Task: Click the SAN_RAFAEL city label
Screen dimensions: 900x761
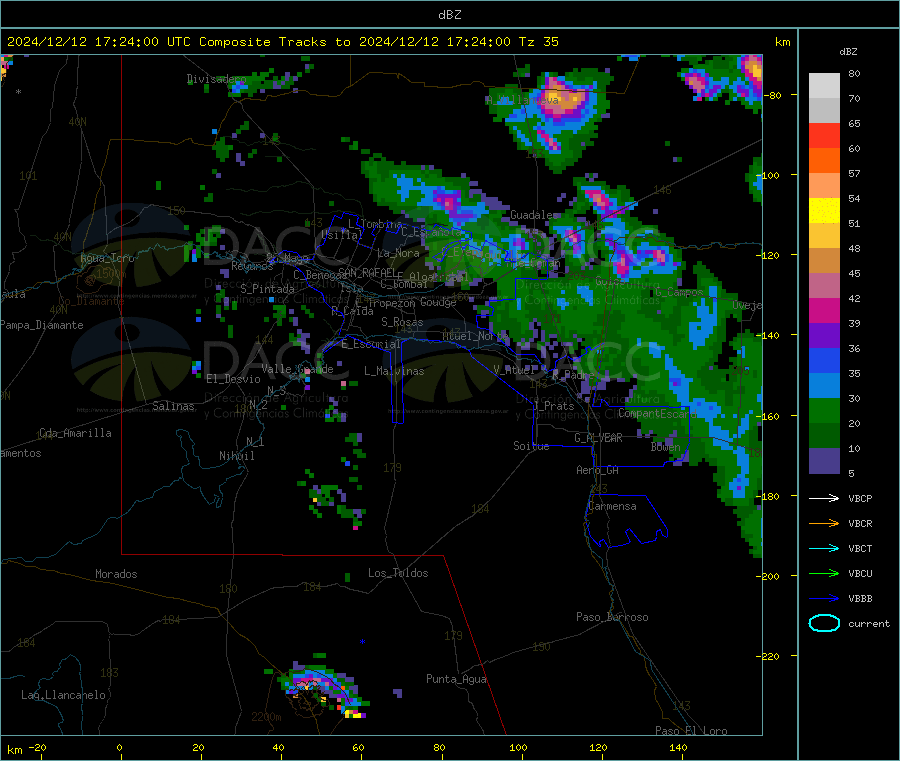Action: pos(366,272)
